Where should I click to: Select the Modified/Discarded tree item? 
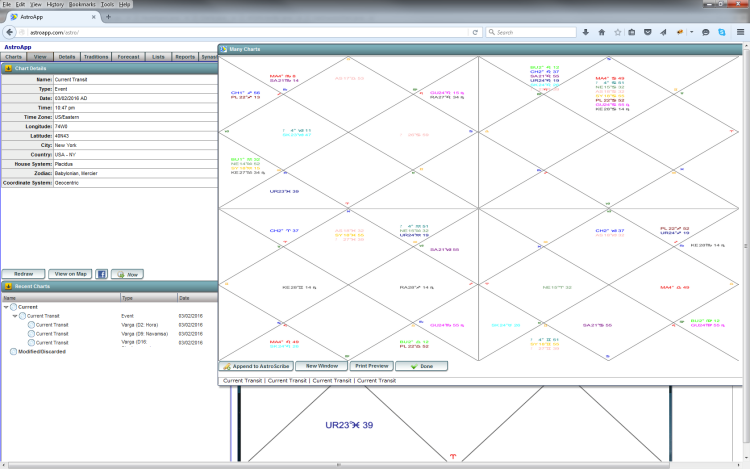point(40,351)
